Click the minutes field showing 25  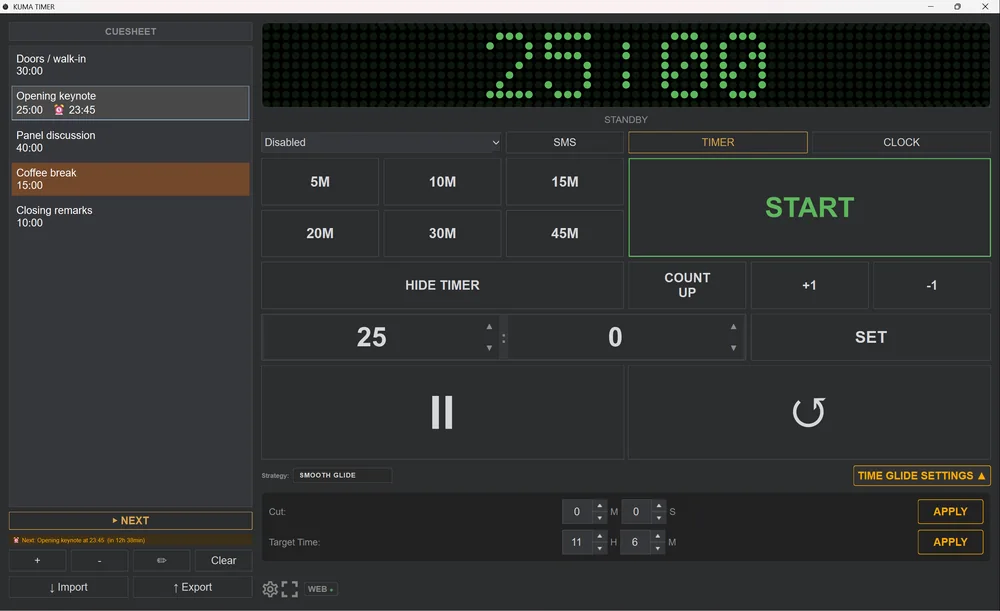(x=372, y=337)
